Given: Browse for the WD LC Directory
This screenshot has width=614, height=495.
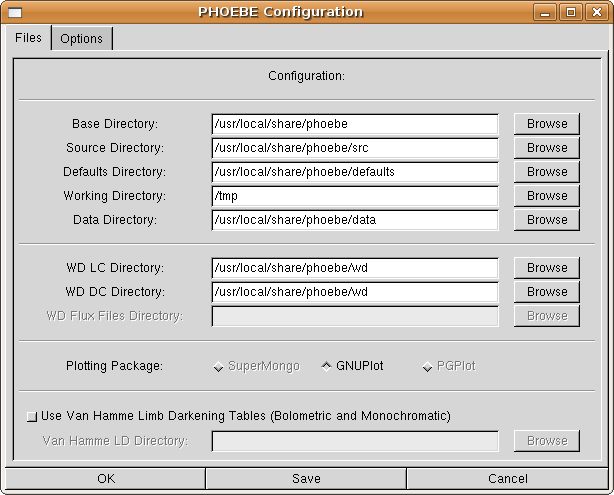Looking at the screenshot, I should pyautogui.click(x=547, y=267).
